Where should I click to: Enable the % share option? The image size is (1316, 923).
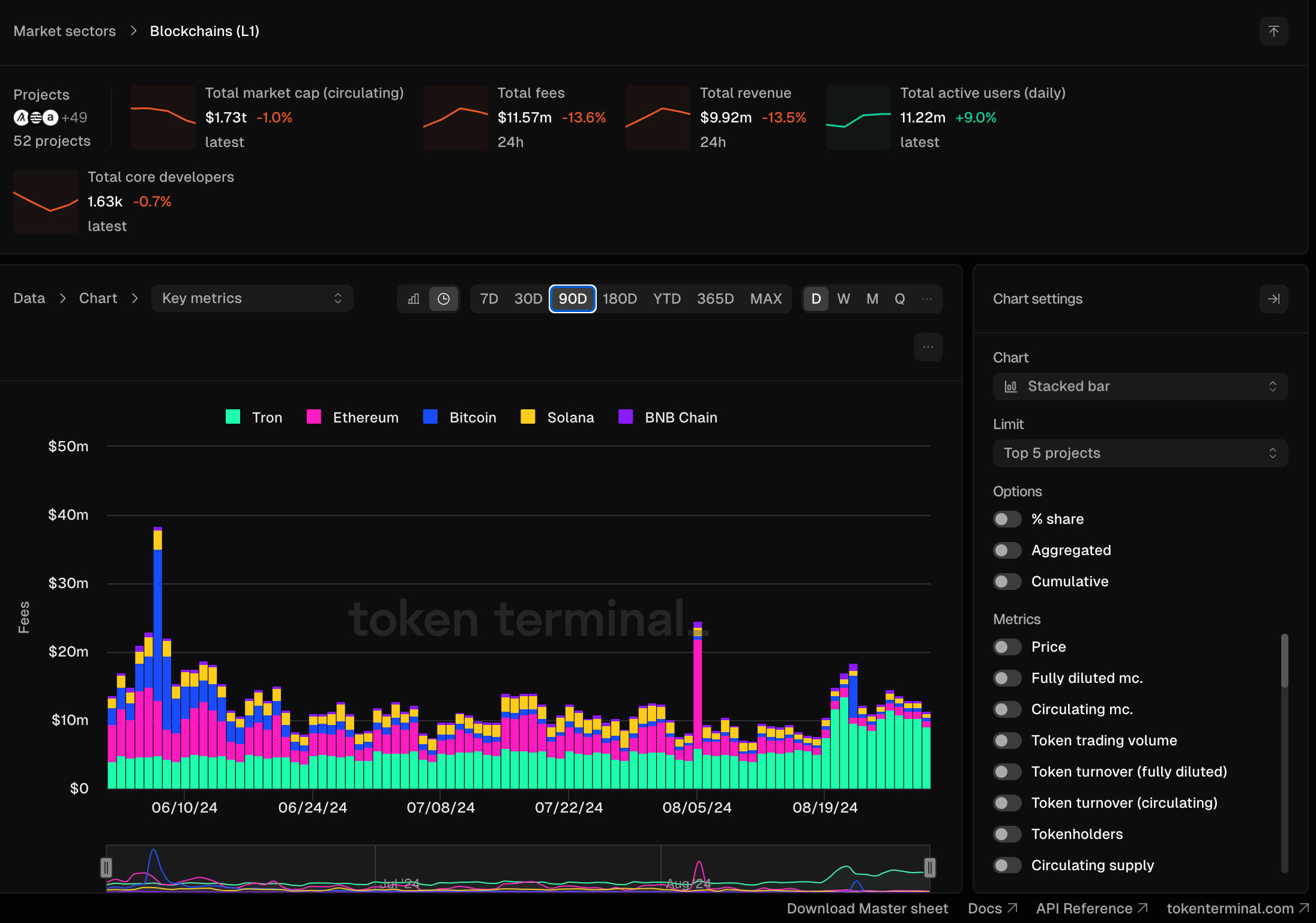pos(1007,519)
